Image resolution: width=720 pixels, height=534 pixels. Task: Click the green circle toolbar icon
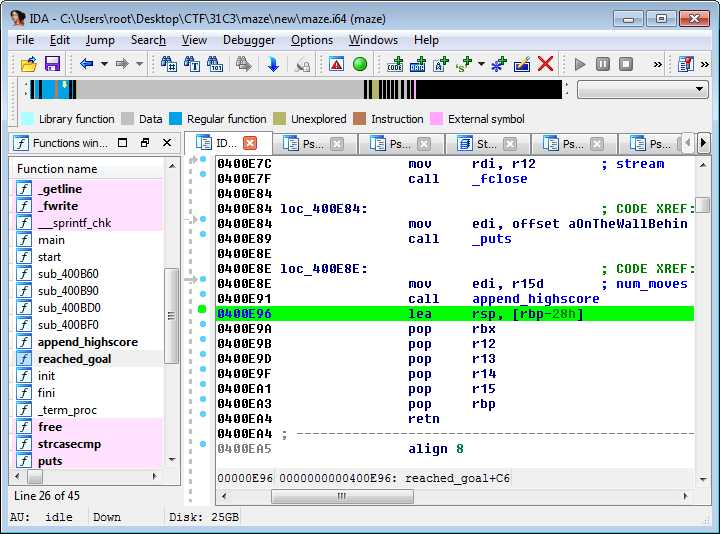click(360, 64)
